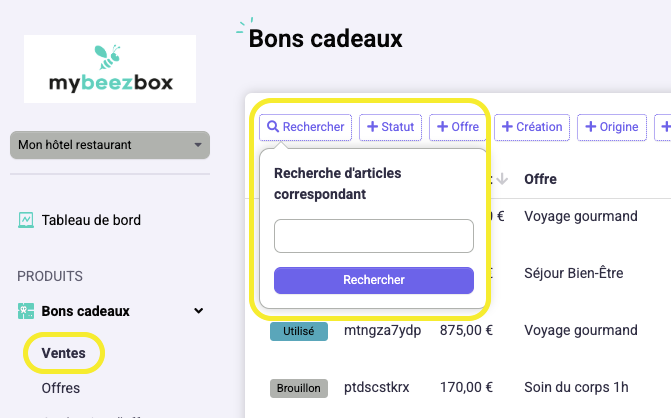671x418 pixels.
Task: Click the Utilisé status badge
Action: click(x=298, y=331)
